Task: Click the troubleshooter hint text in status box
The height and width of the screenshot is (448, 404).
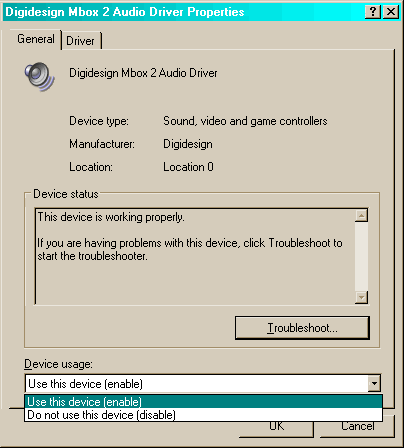Action: click(x=190, y=249)
